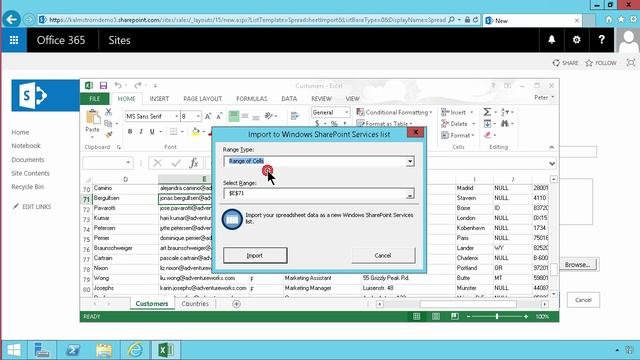Open the SharePoint settings gear
The image size is (640, 360).
(x=576, y=40)
